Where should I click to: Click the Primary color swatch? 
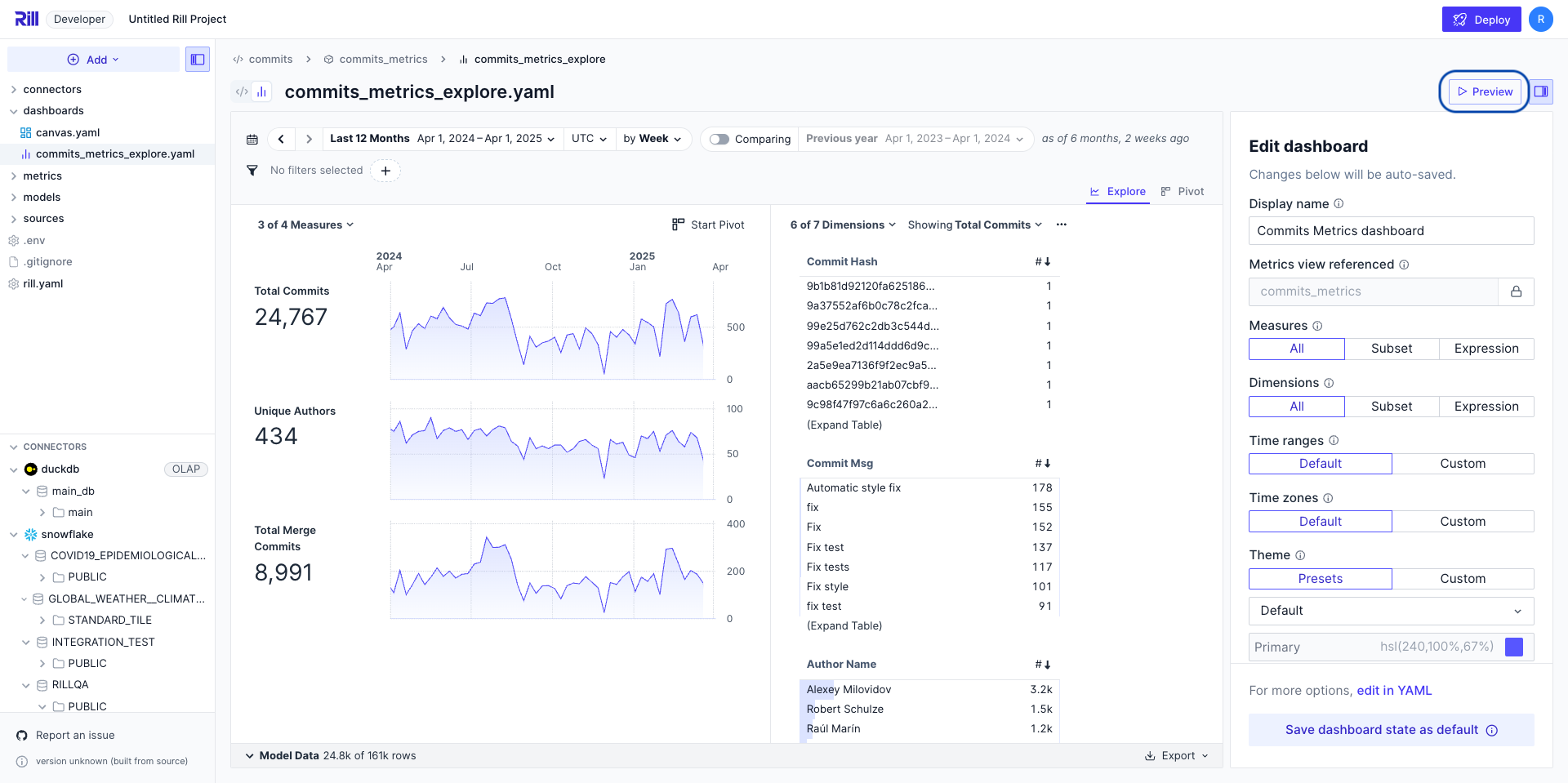1513,647
